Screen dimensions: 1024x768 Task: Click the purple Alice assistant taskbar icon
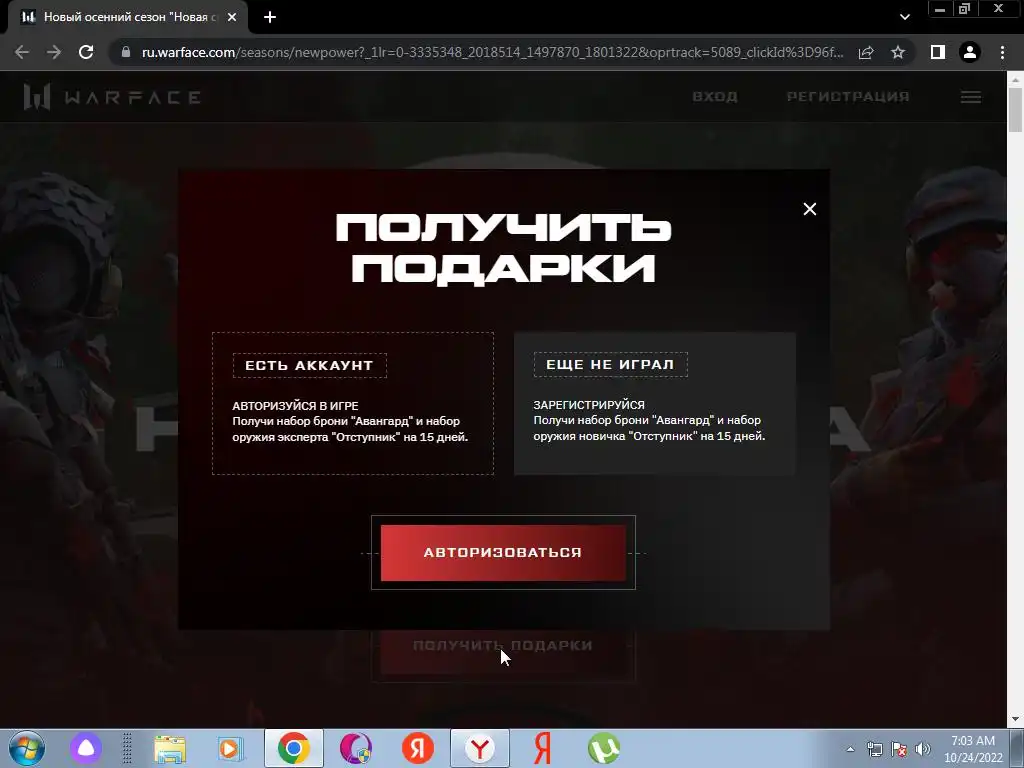86,748
